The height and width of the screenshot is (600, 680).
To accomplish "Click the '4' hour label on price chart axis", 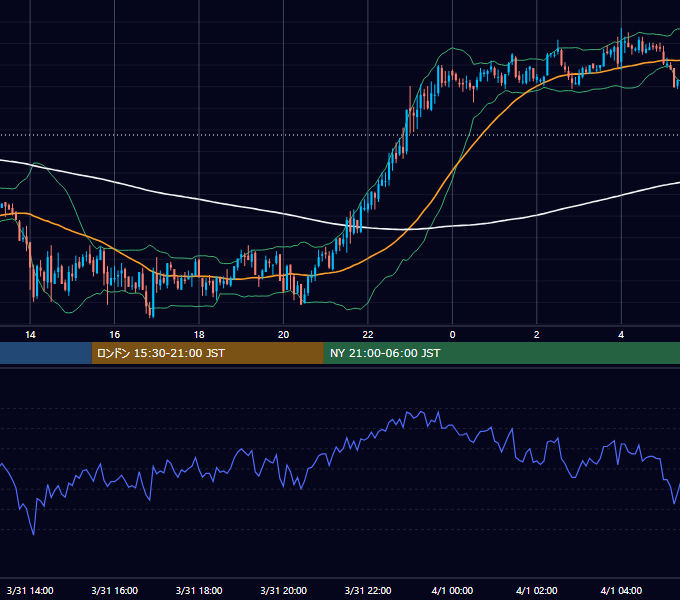I will 621,335.
